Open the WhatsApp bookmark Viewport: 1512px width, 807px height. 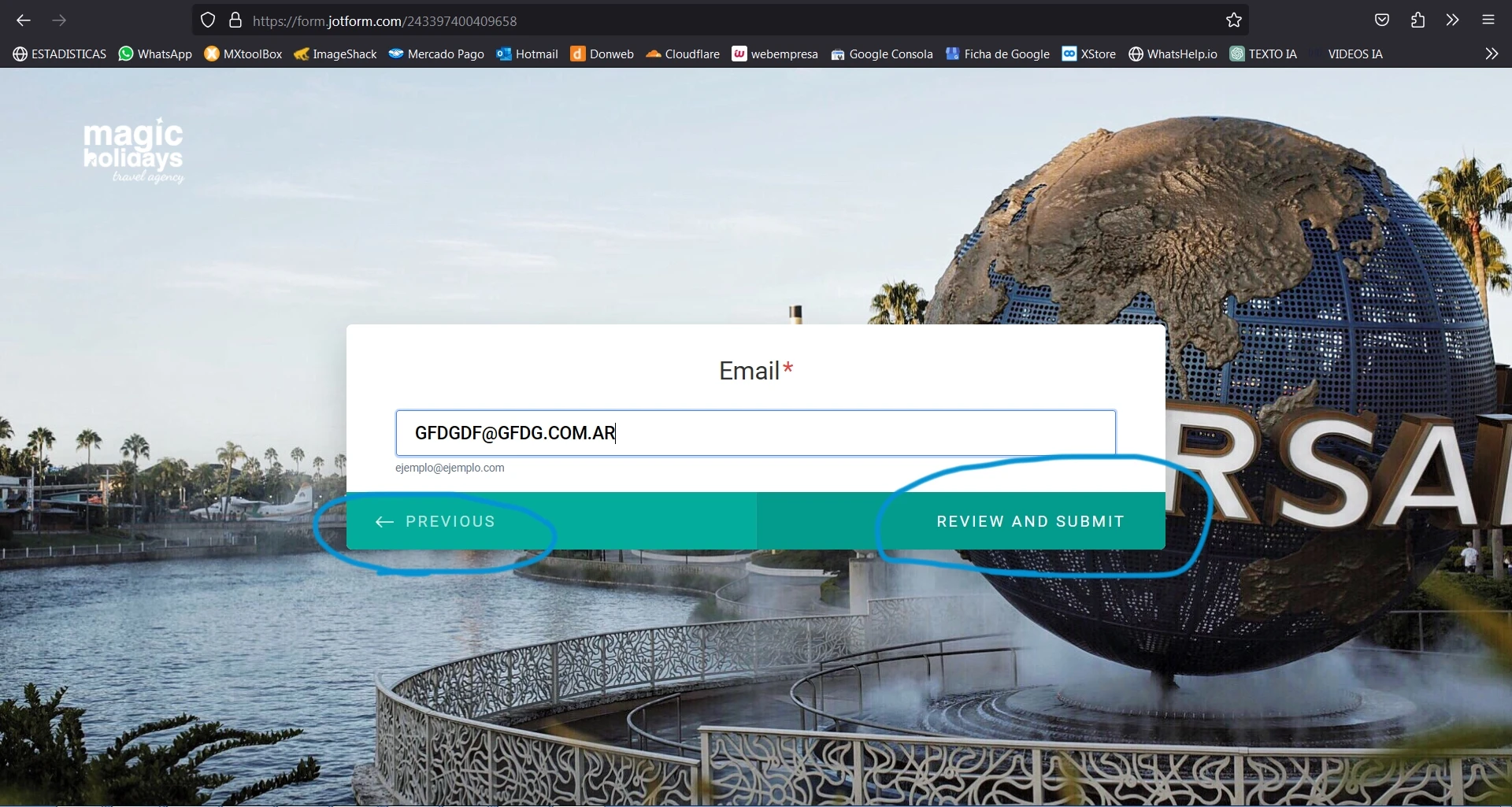tap(154, 54)
